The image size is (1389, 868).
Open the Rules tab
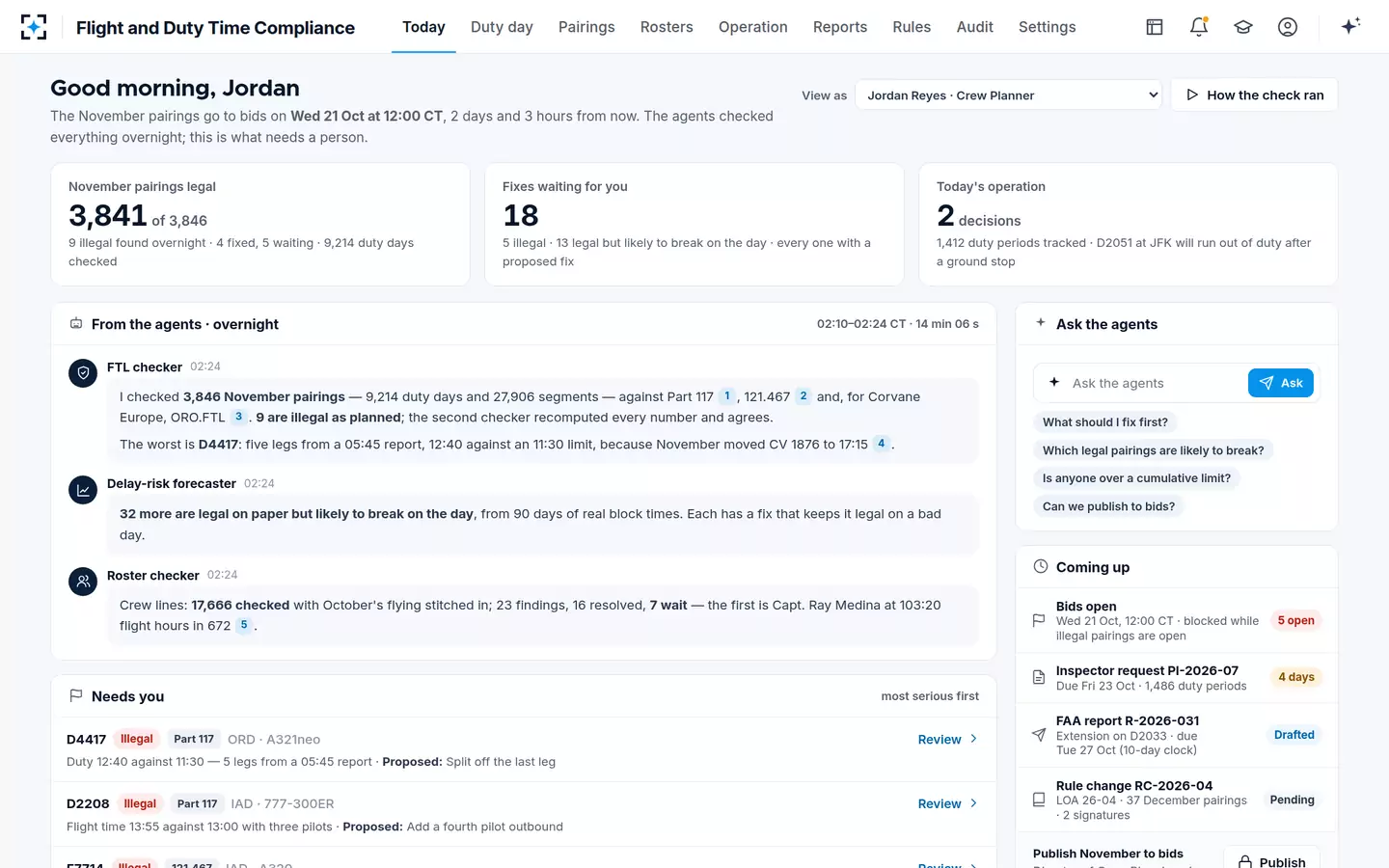click(x=912, y=27)
